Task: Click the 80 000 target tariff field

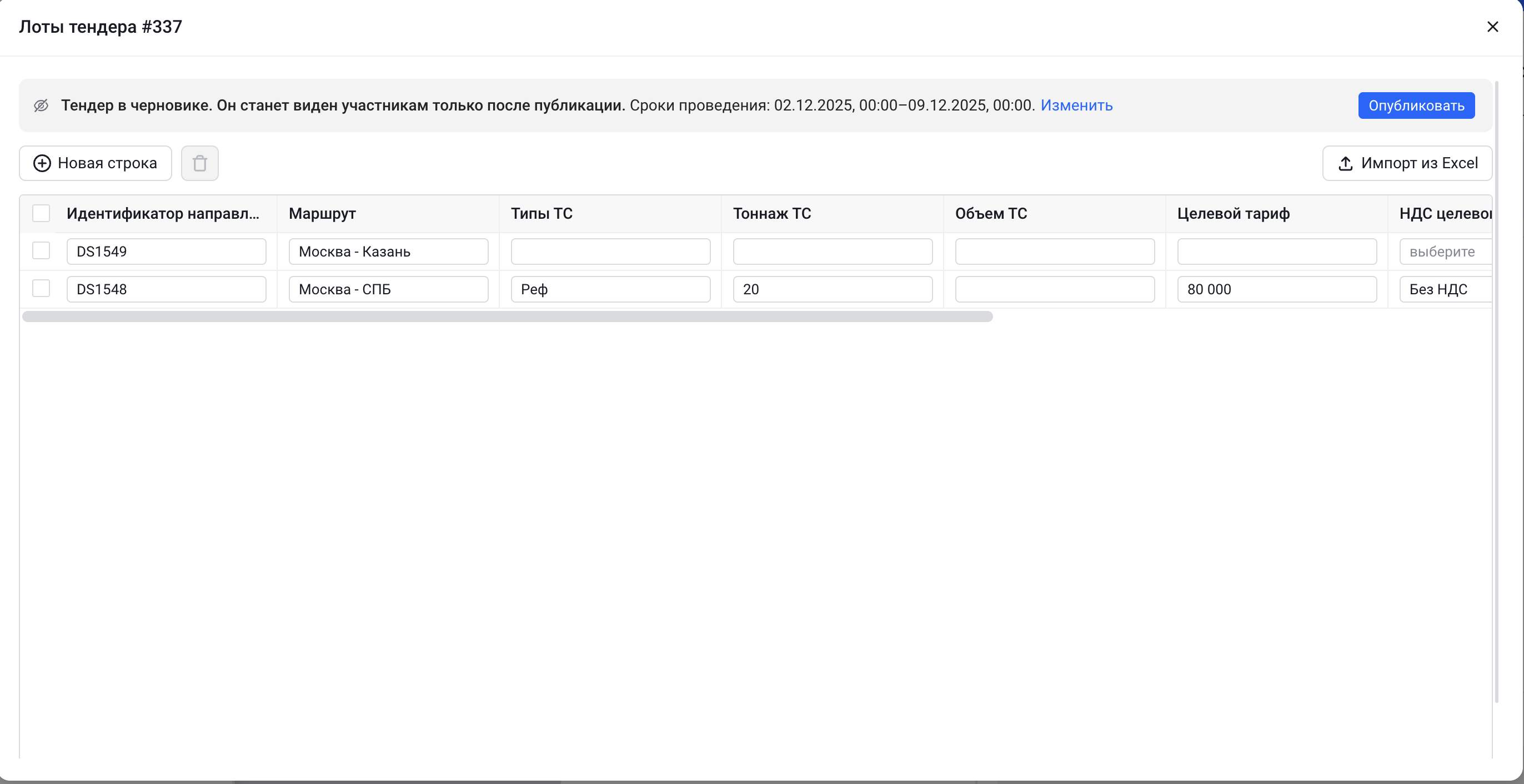Action: [x=1276, y=289]
